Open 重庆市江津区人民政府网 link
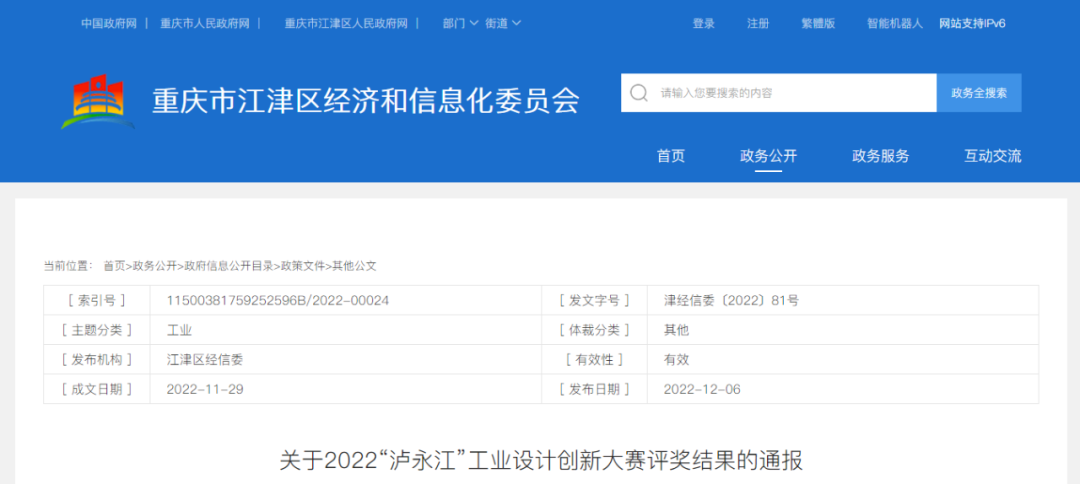This screenshot has width=1080, height=484. [346, 23]
